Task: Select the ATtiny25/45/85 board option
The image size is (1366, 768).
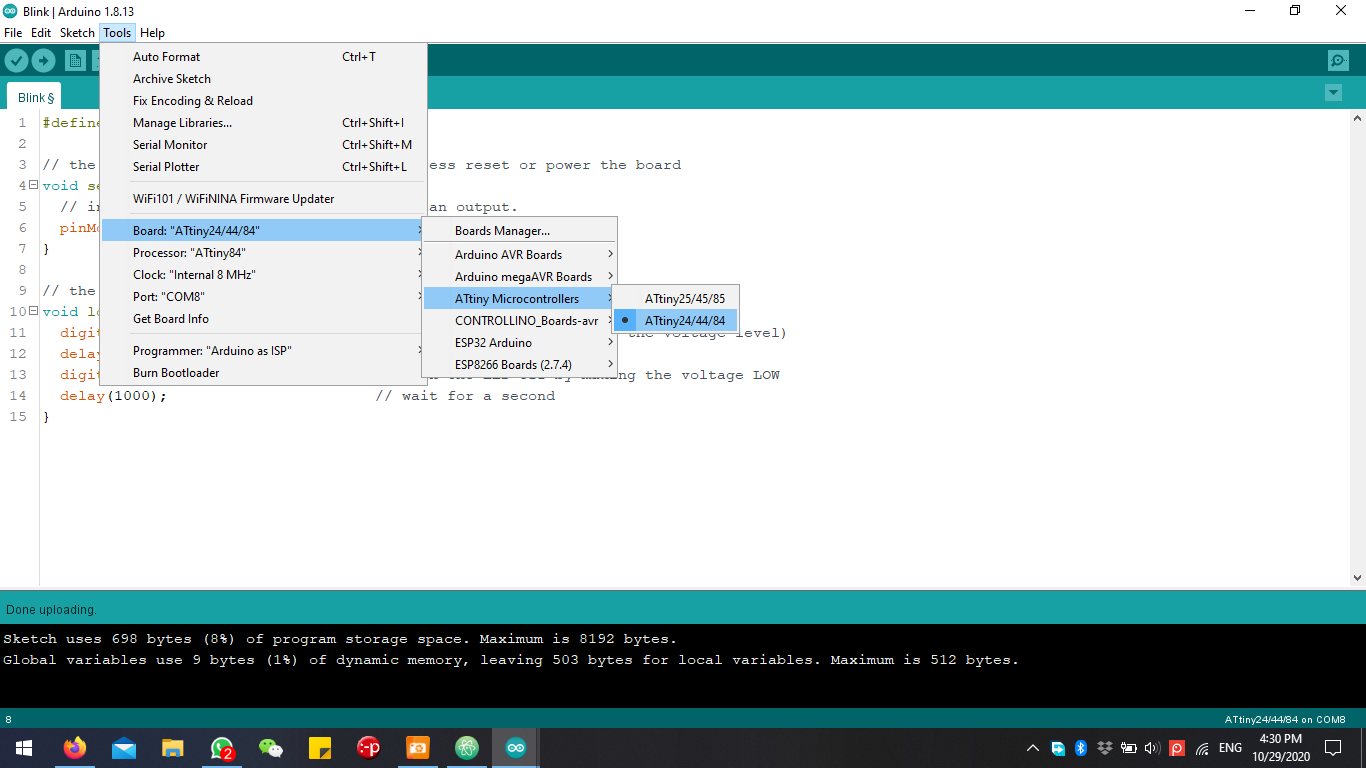Action: click(x=675, y=299)
